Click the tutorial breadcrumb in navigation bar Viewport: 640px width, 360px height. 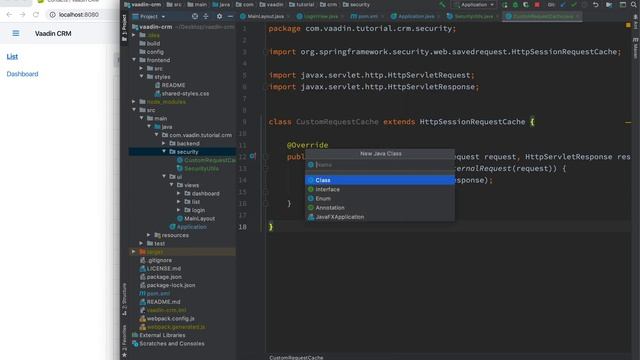[x=302, y=4]
